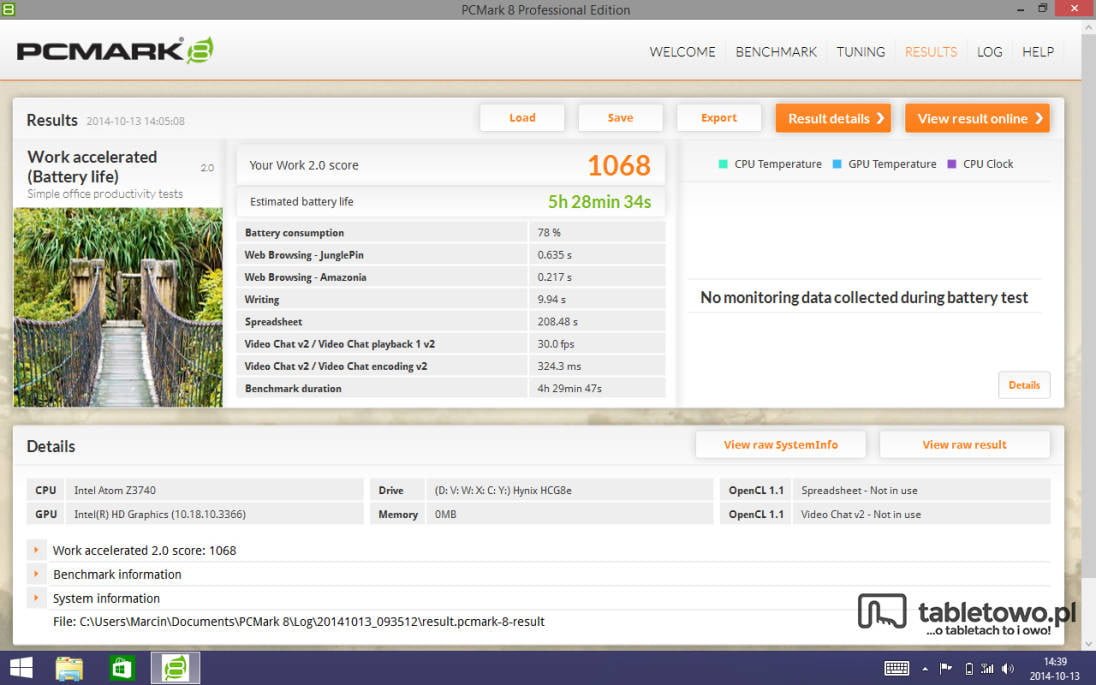
Task: Click View result online
Action: (977, 118)
